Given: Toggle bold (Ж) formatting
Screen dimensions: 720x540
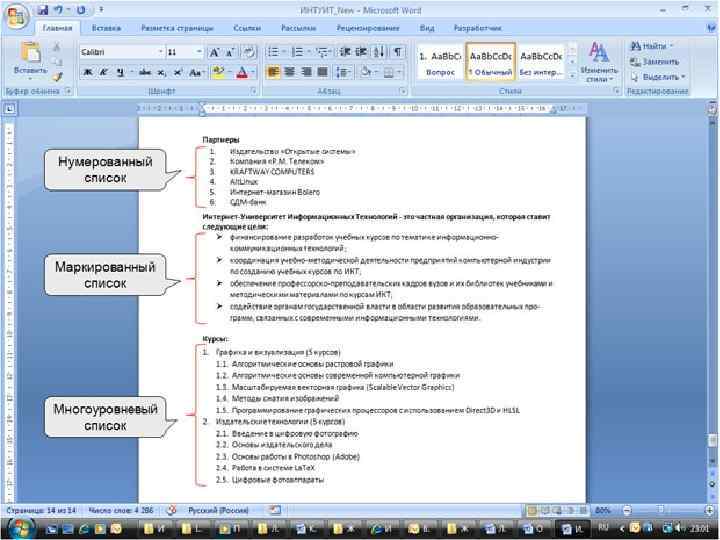Looking at the screenshot, I should pyautogui.click(x=87, y=73).
